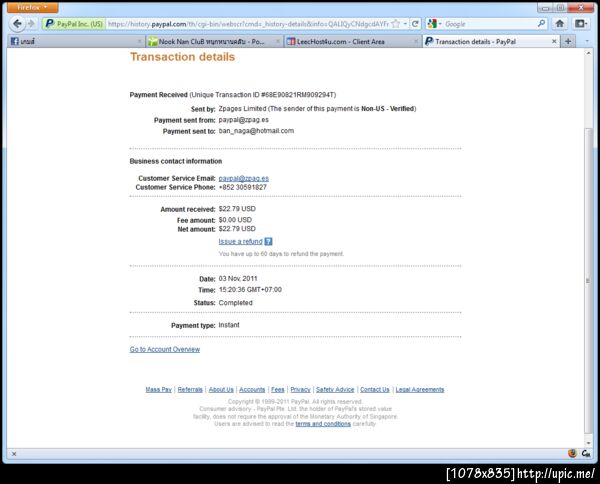Viewport: 600px width, 484px height.
Task: Select the phone number +852 30591827
Action: pyautogui.click(x=243, y=187)
